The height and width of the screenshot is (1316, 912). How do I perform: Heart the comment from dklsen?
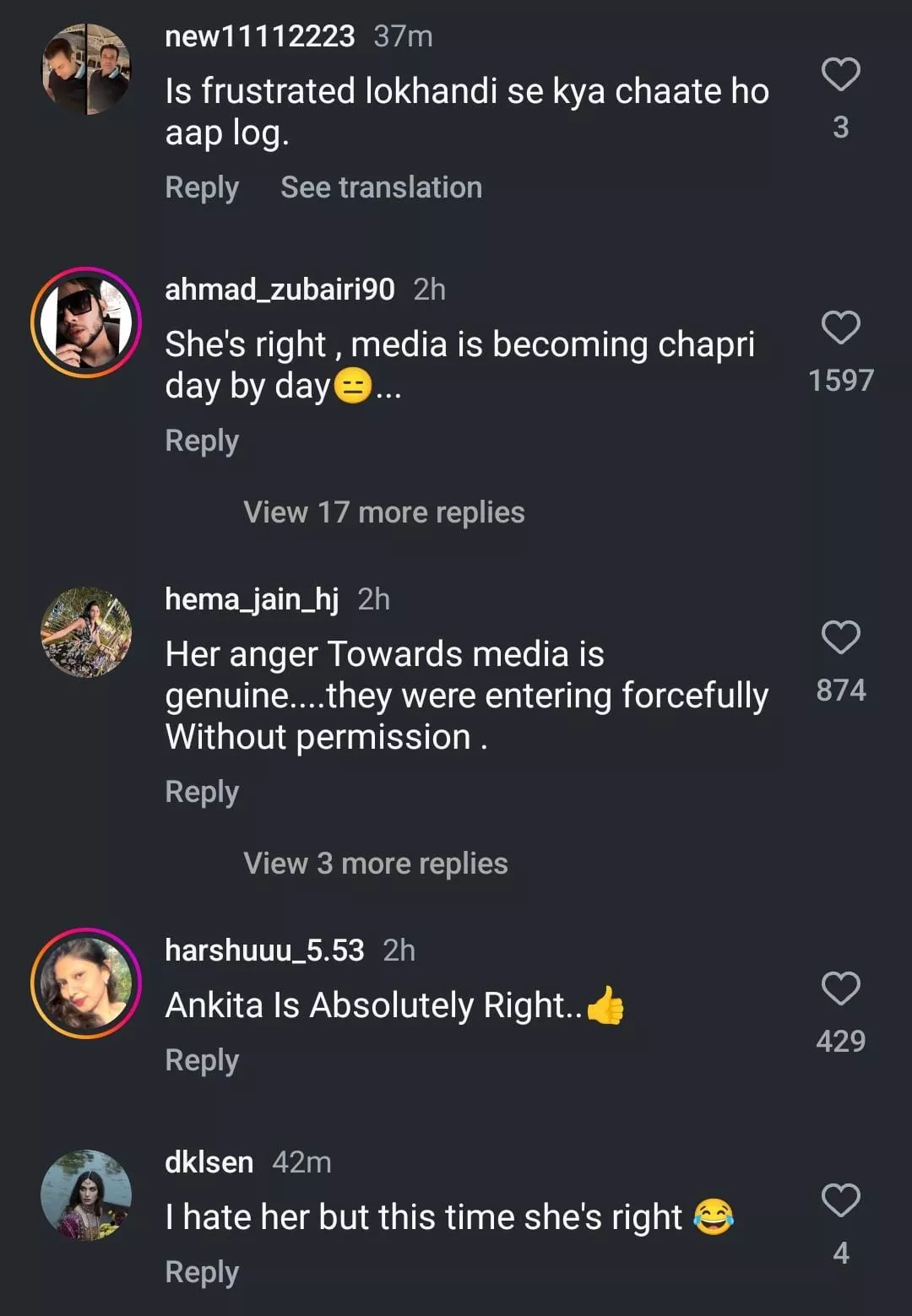[x=840, y=1200]
